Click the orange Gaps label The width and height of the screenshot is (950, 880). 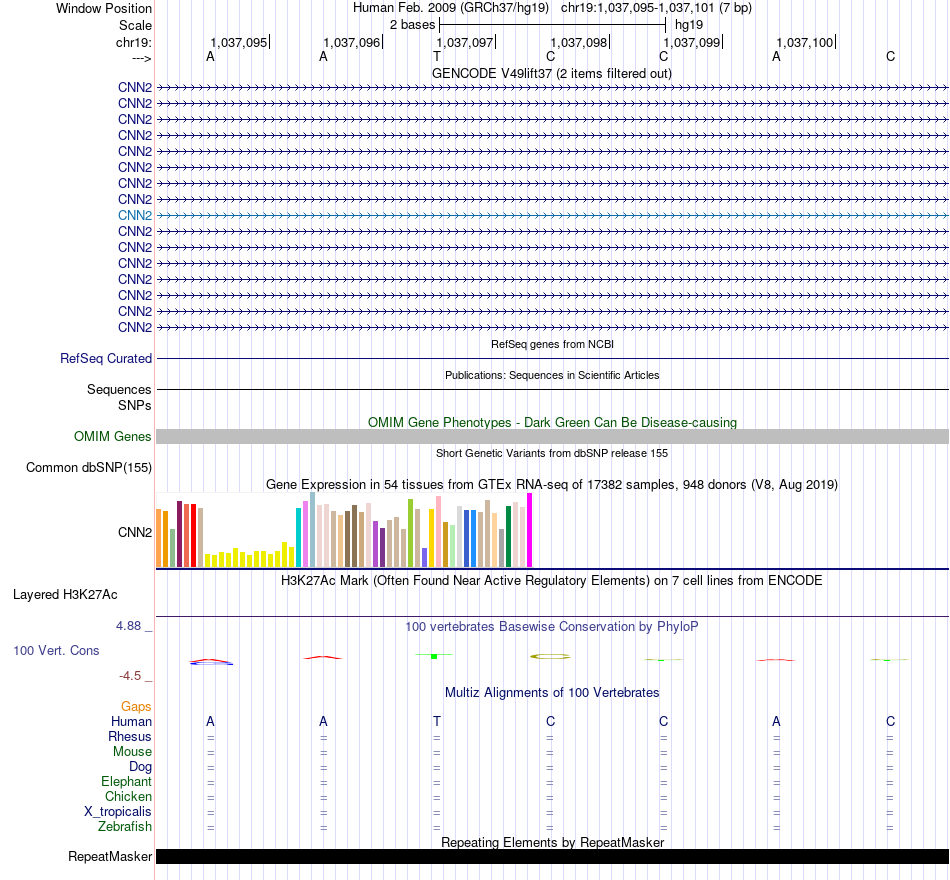[136, 706]
